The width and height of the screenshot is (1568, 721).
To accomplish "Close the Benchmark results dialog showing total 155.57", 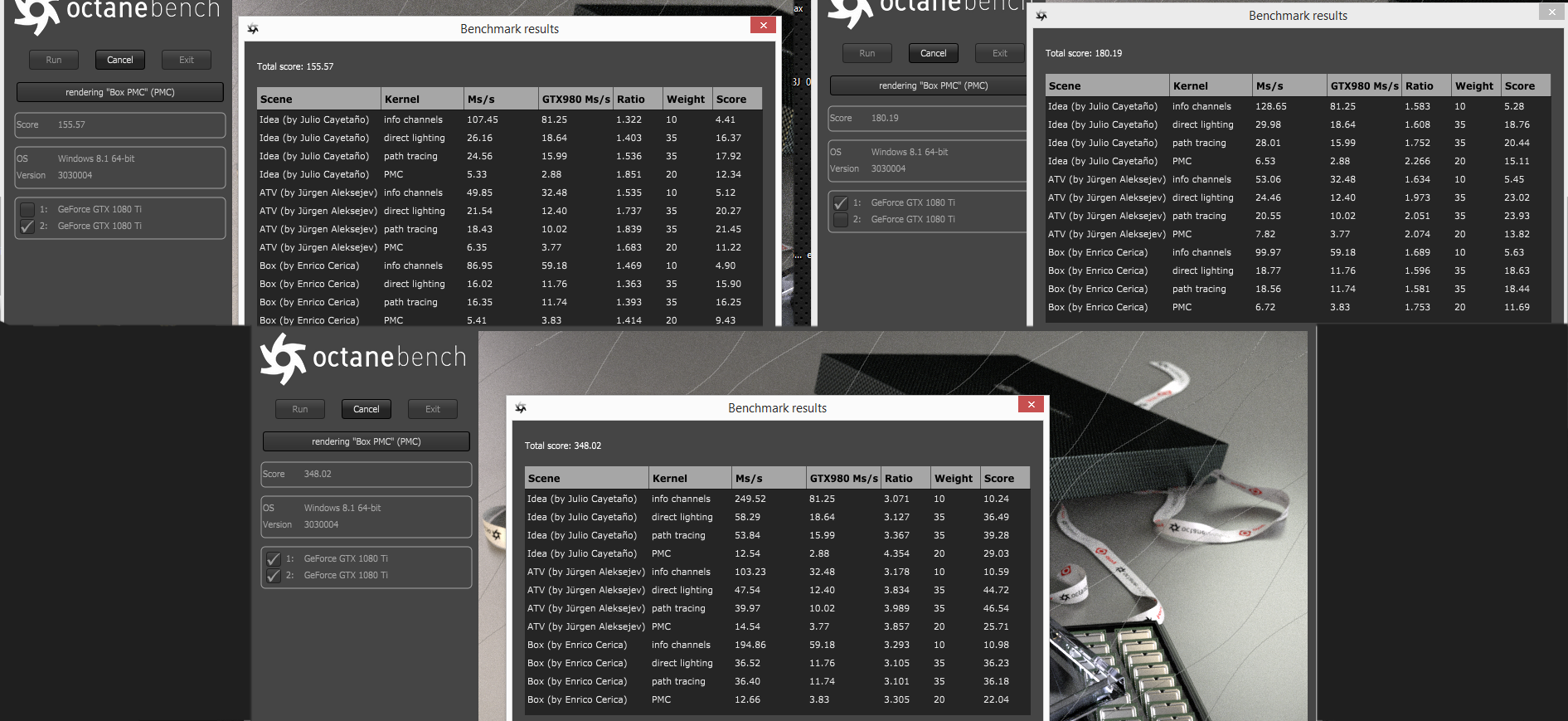I will coord(763,25).
